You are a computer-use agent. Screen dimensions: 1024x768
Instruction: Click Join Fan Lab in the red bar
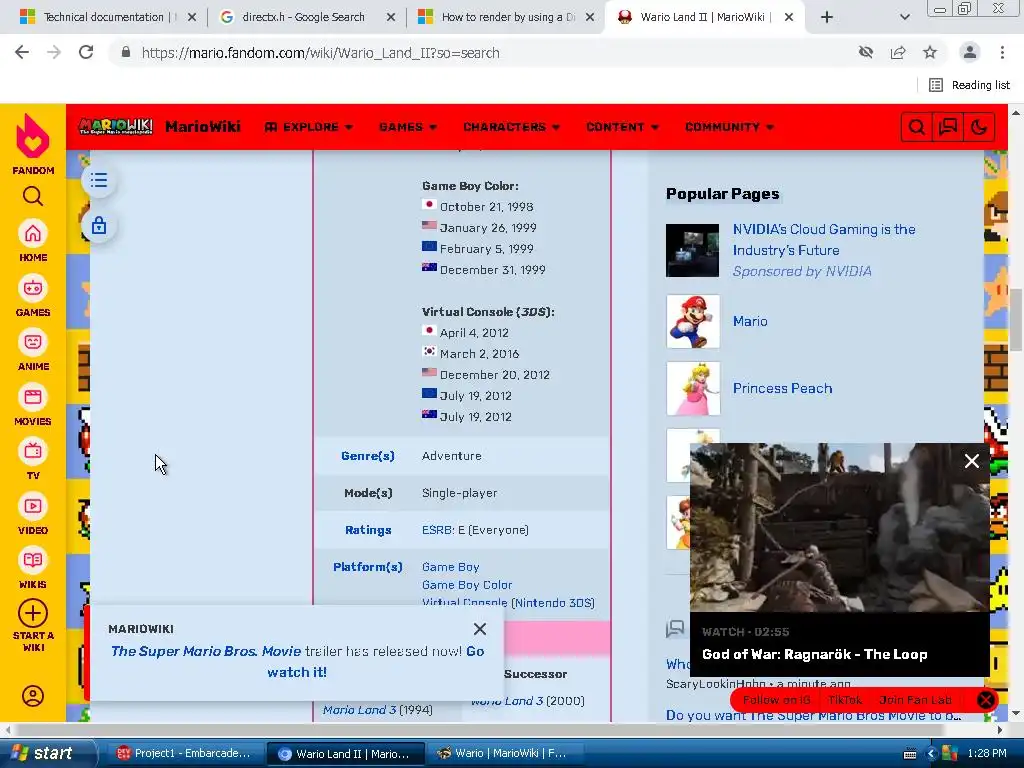coord(915,699)
